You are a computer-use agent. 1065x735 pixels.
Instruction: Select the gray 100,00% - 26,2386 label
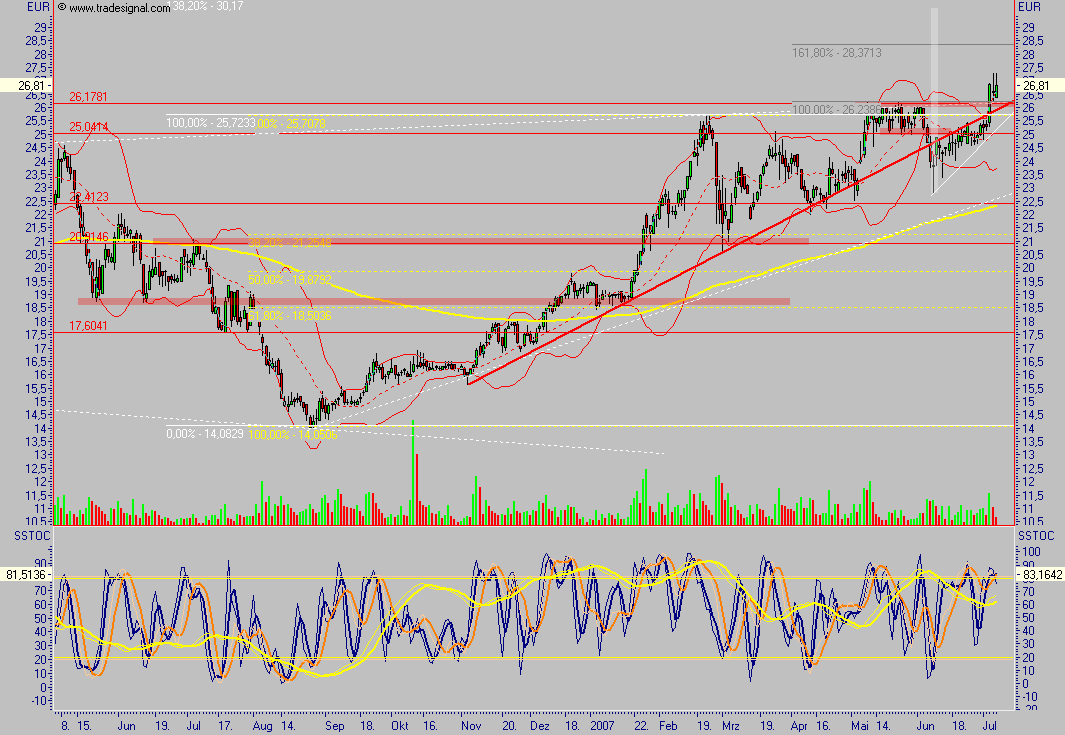click(837, 109)
